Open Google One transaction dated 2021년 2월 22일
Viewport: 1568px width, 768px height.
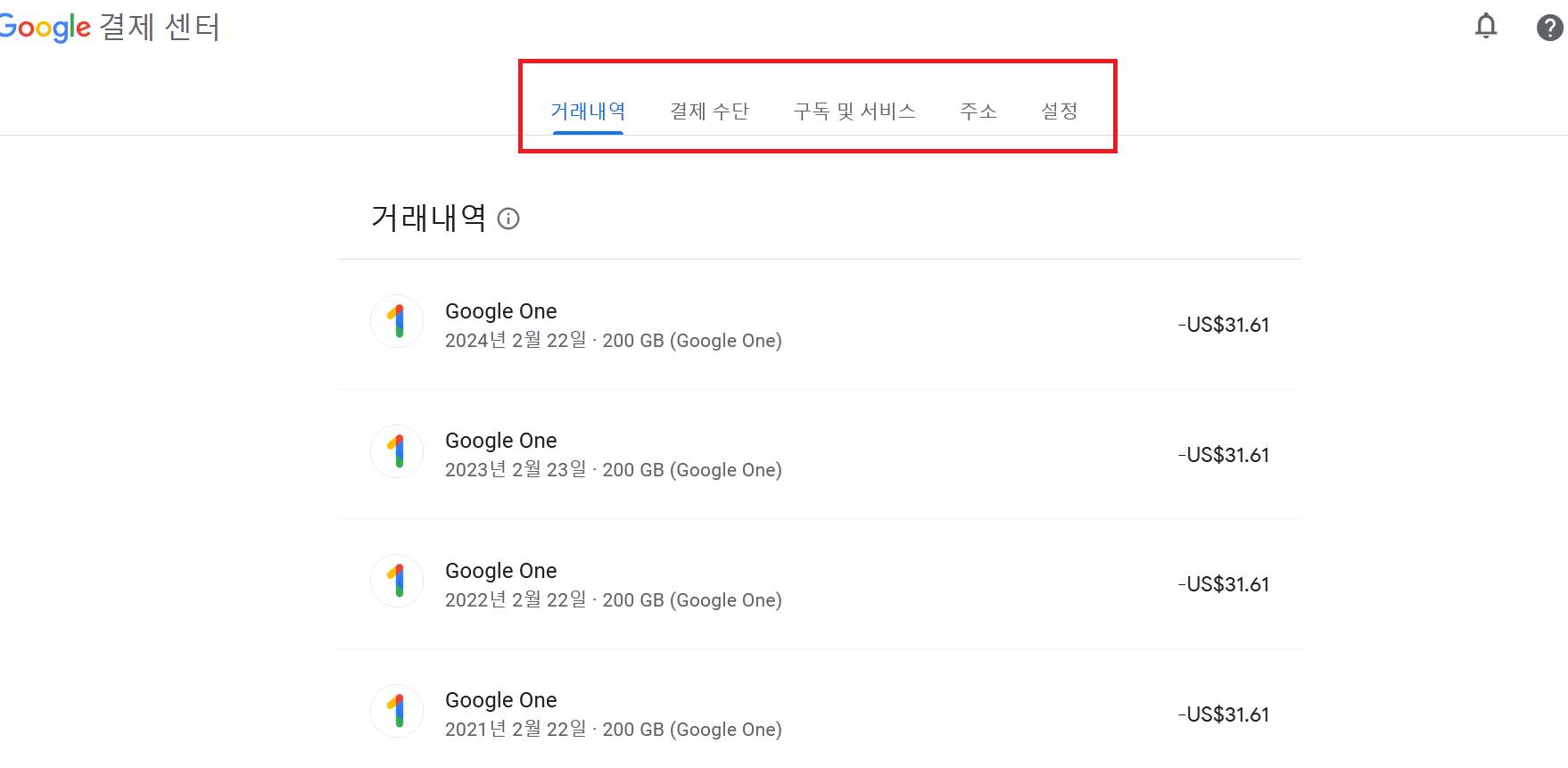click(820, 709)
